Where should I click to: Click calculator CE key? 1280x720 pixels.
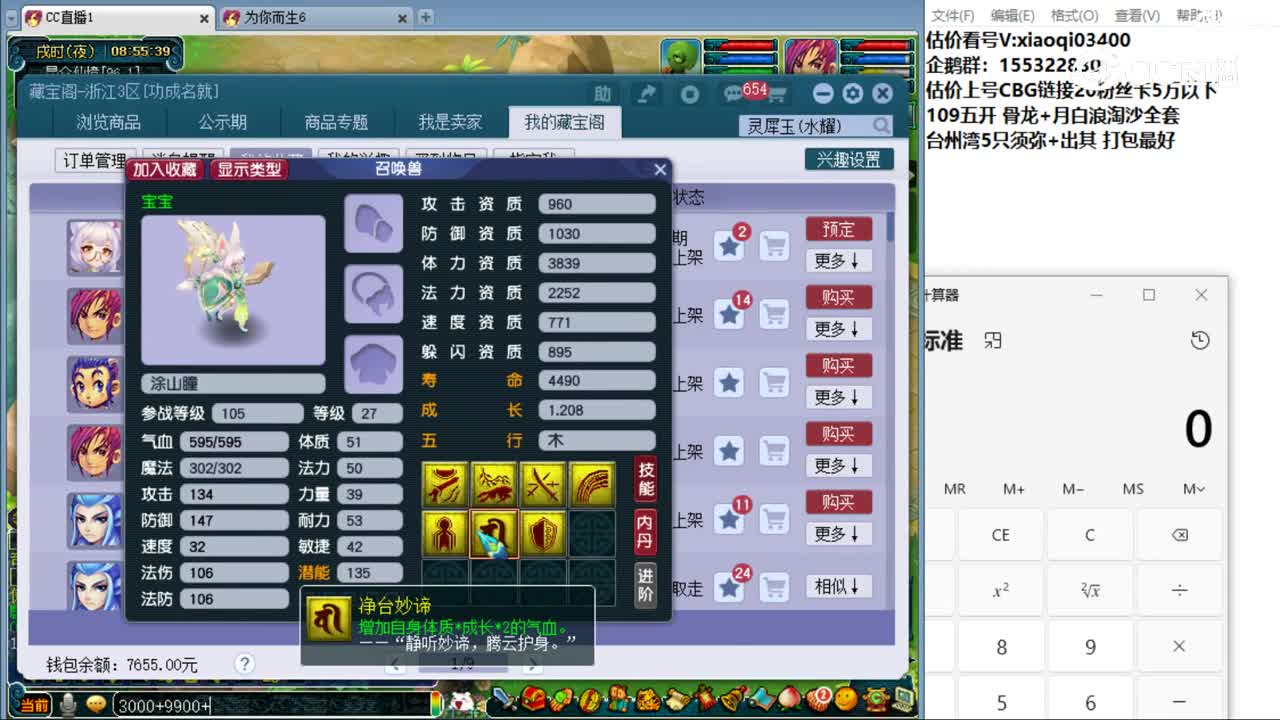pos(1000,535)
